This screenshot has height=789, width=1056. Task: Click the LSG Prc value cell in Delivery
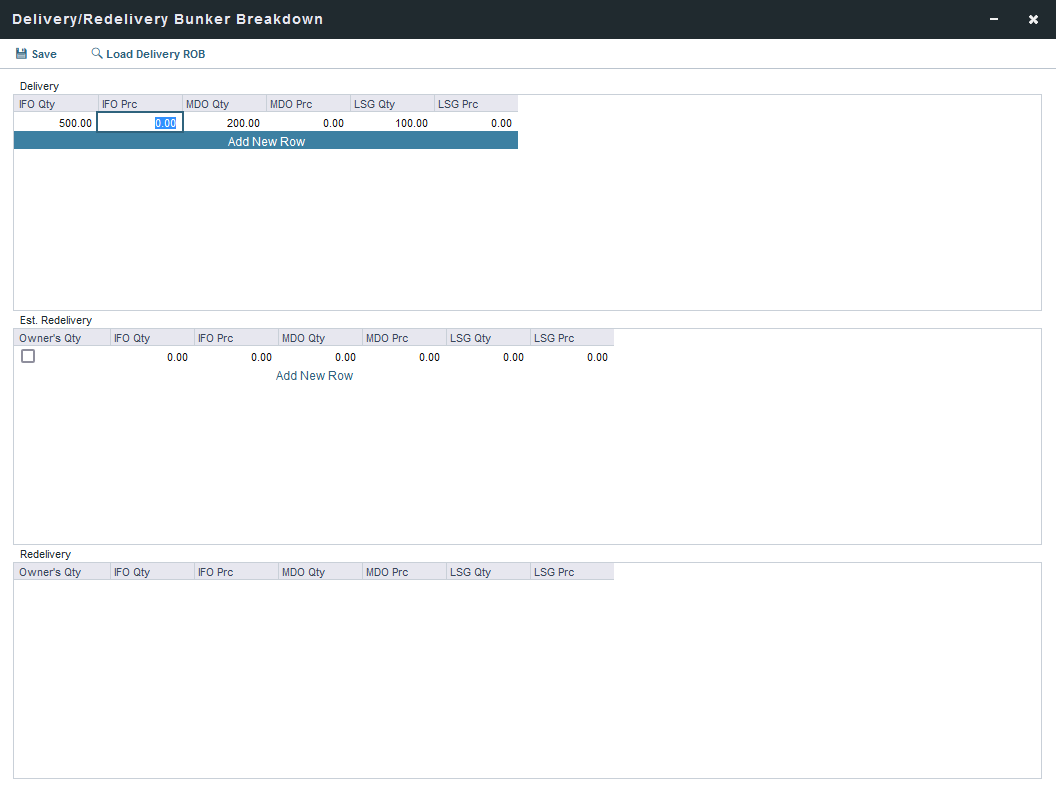[476, 123]
